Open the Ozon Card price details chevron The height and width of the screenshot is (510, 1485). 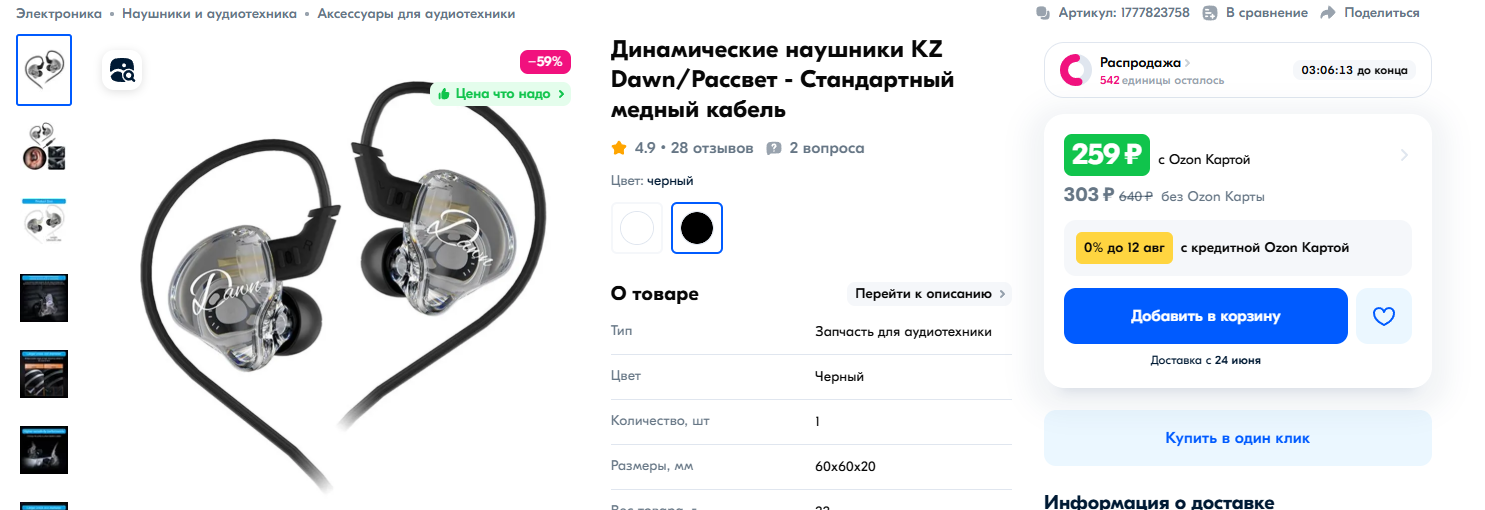pyautogui.click(x=1405, y=155)
